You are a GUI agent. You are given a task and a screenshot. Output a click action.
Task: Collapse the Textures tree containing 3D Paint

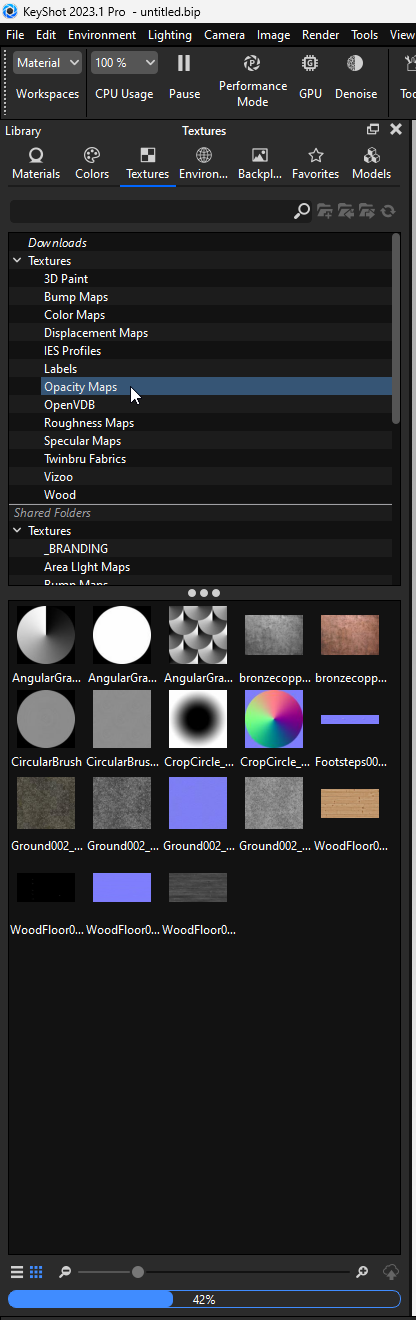pyautogui.click(x=17, y=261)
